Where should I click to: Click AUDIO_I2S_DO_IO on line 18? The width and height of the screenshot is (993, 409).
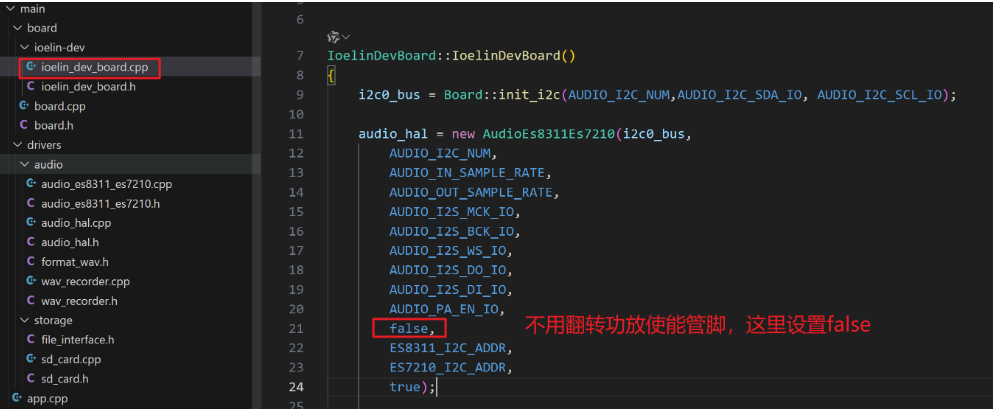tap(448, 270)
